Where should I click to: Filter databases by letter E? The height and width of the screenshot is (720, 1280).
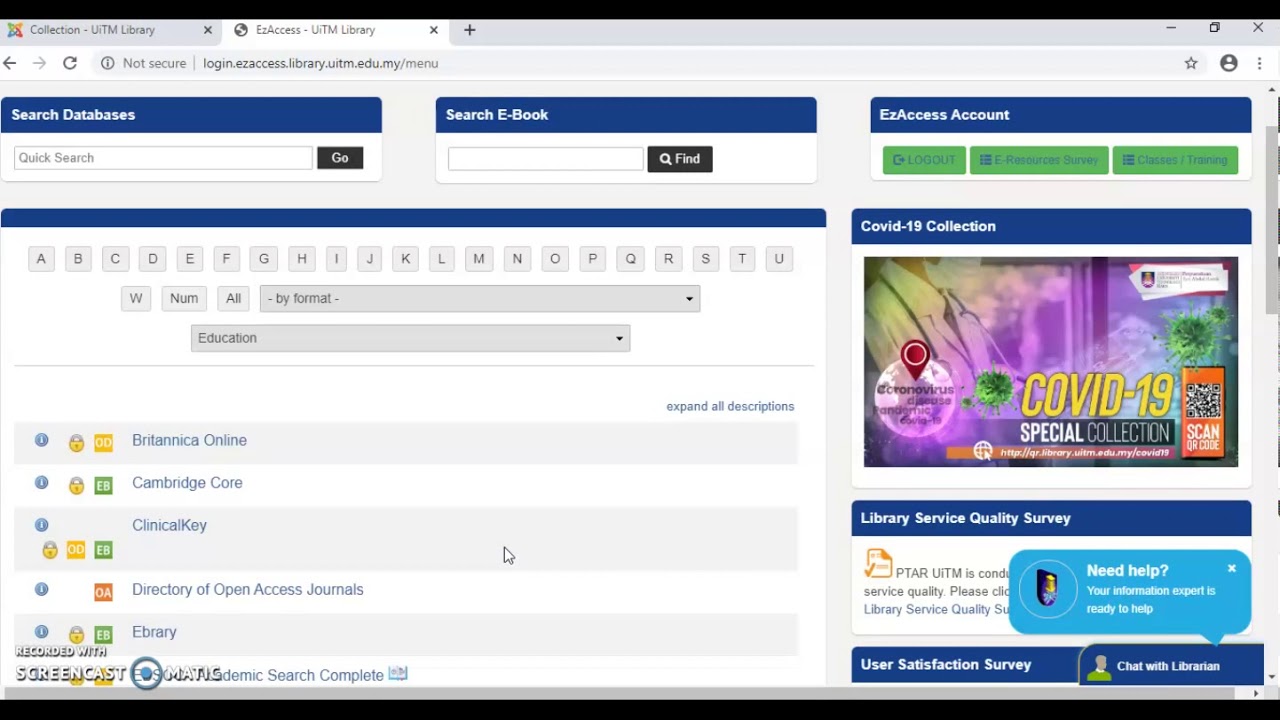tap(189, 259)
